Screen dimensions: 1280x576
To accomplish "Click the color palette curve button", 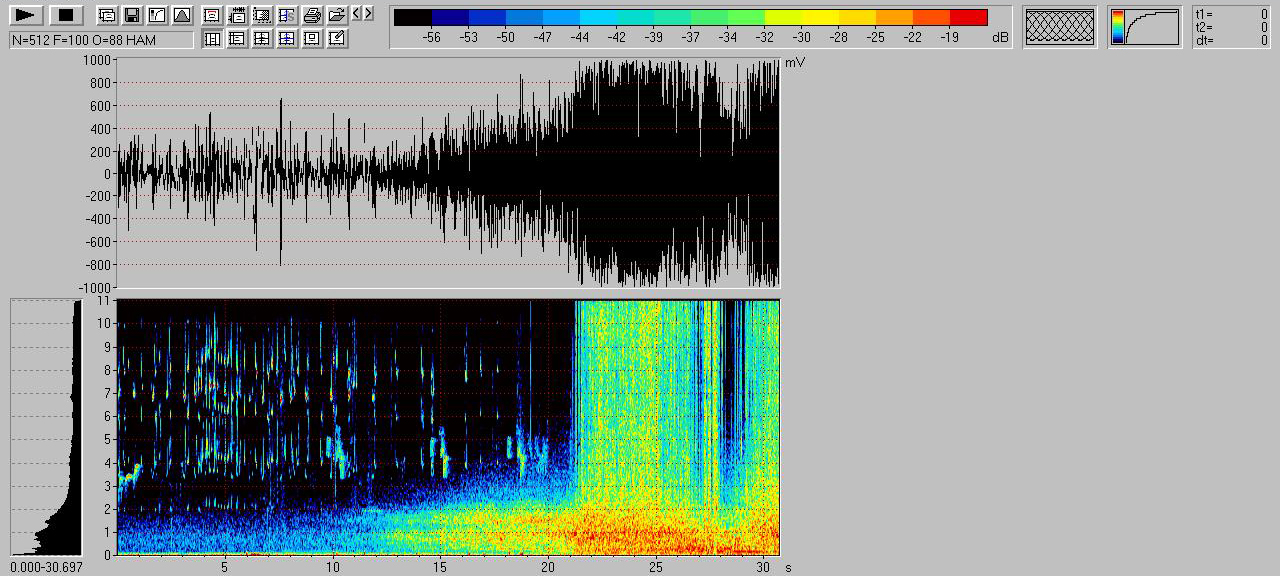I will [1145, 27].
